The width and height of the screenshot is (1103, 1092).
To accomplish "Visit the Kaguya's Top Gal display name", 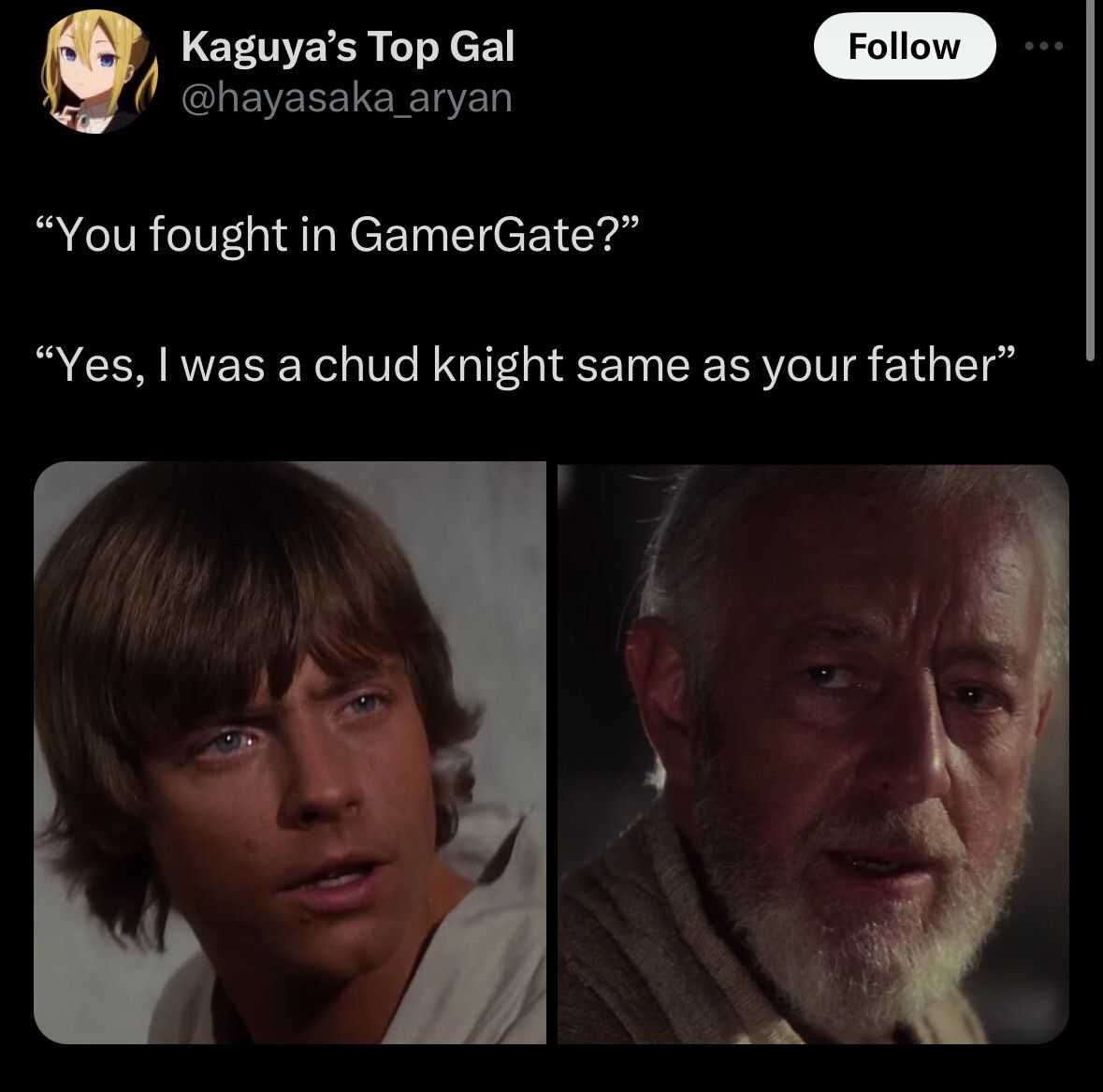I will tap(347, 47).
